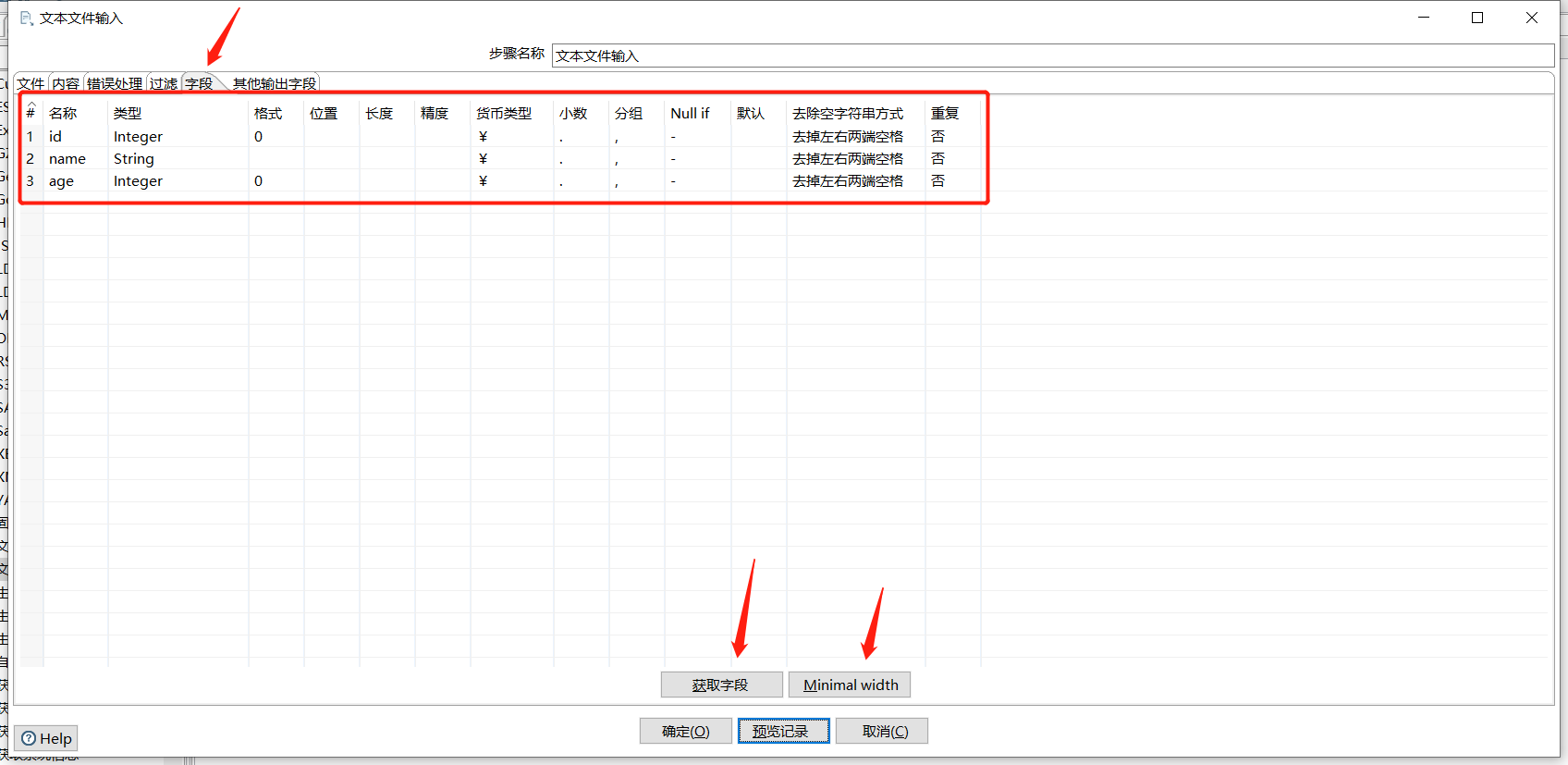Click the 名称 column header
The width and height of the screenshot is (1568, 765).
pos(76,113)
